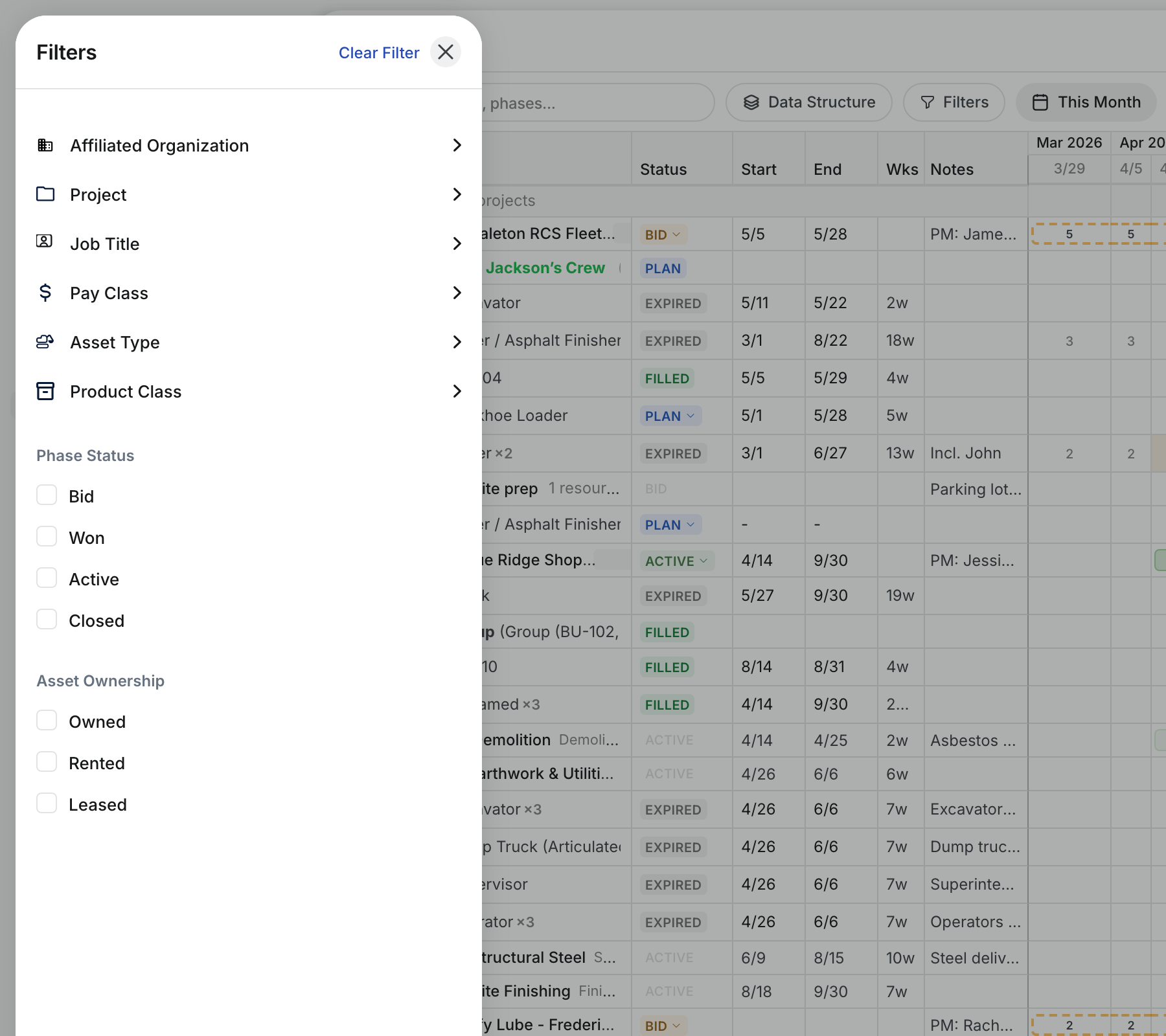This screenshot has height=1036, width=1166.
Task: Click the Jackson's Crew group name
Action: point(545,268)
